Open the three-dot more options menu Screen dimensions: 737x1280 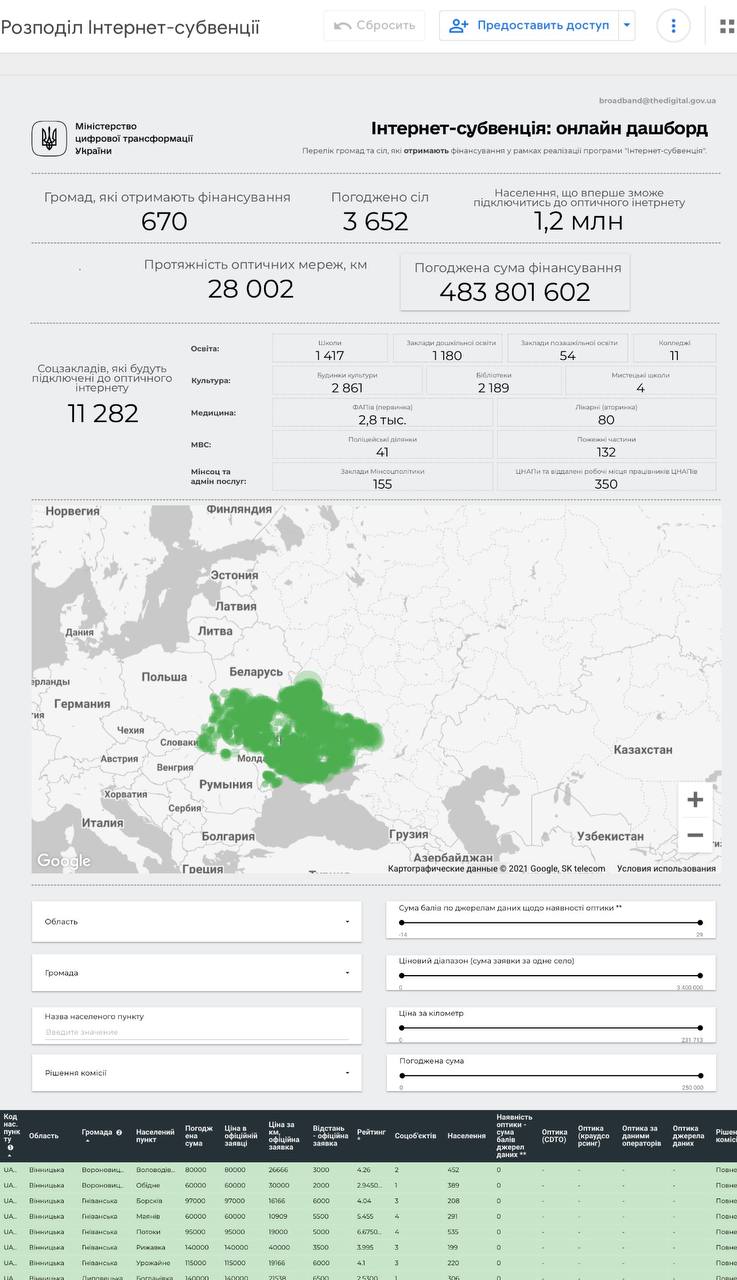click(x=673, y=26)
